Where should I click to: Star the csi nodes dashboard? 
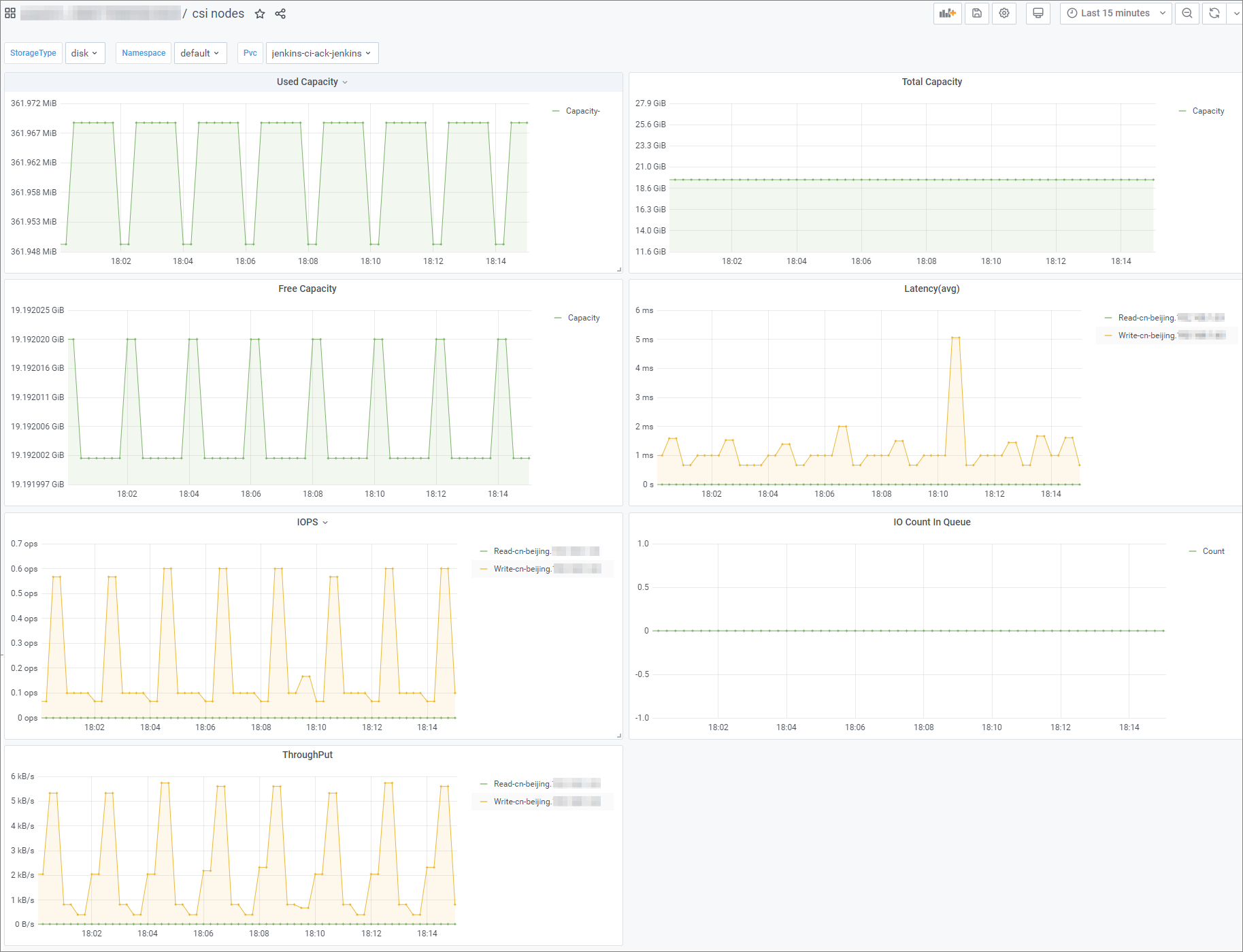[x=260, y=14]
